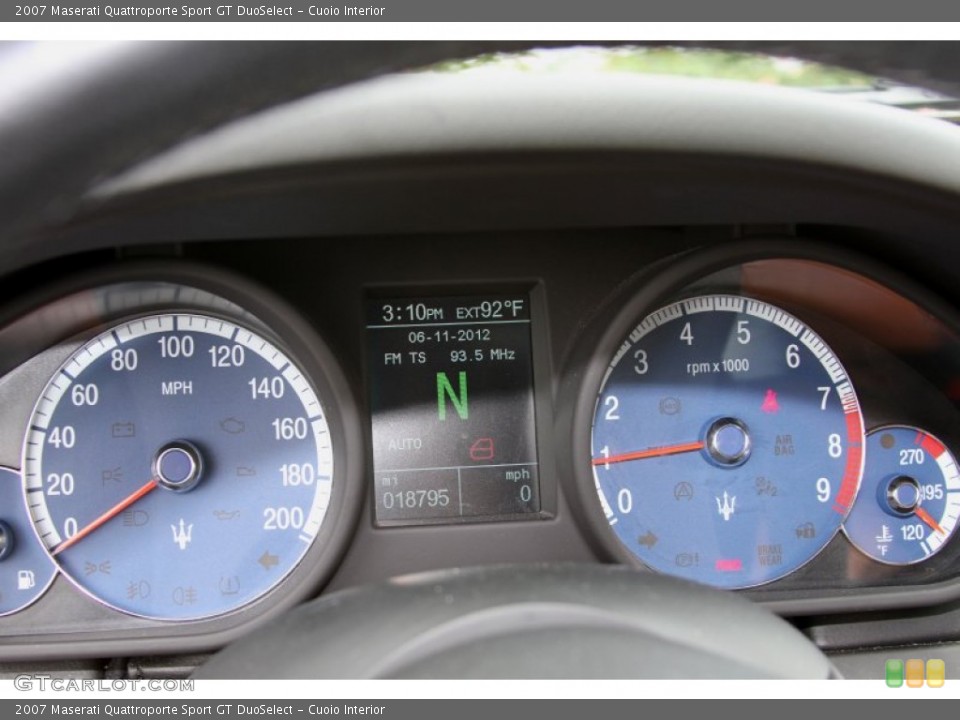
Task: Click the EXT 92°F temperature reading
Action: [x=489, y=310]
